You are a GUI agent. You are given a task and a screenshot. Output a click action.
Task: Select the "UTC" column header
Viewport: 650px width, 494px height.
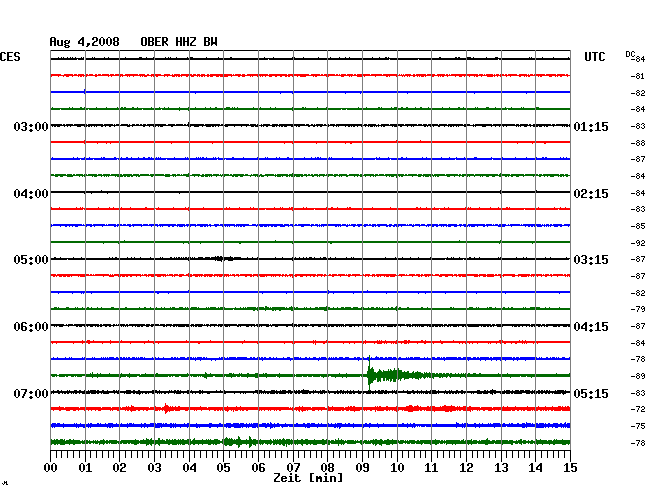pos(594,57)
